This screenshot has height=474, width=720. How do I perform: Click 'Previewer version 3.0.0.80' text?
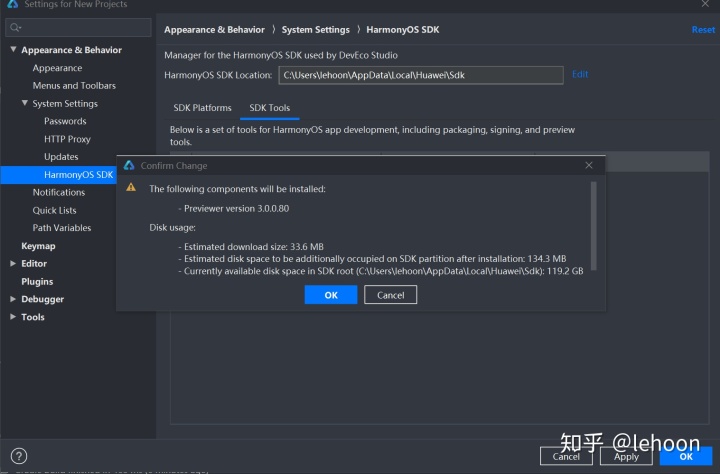pyautogui.click(x=236, y=209)
